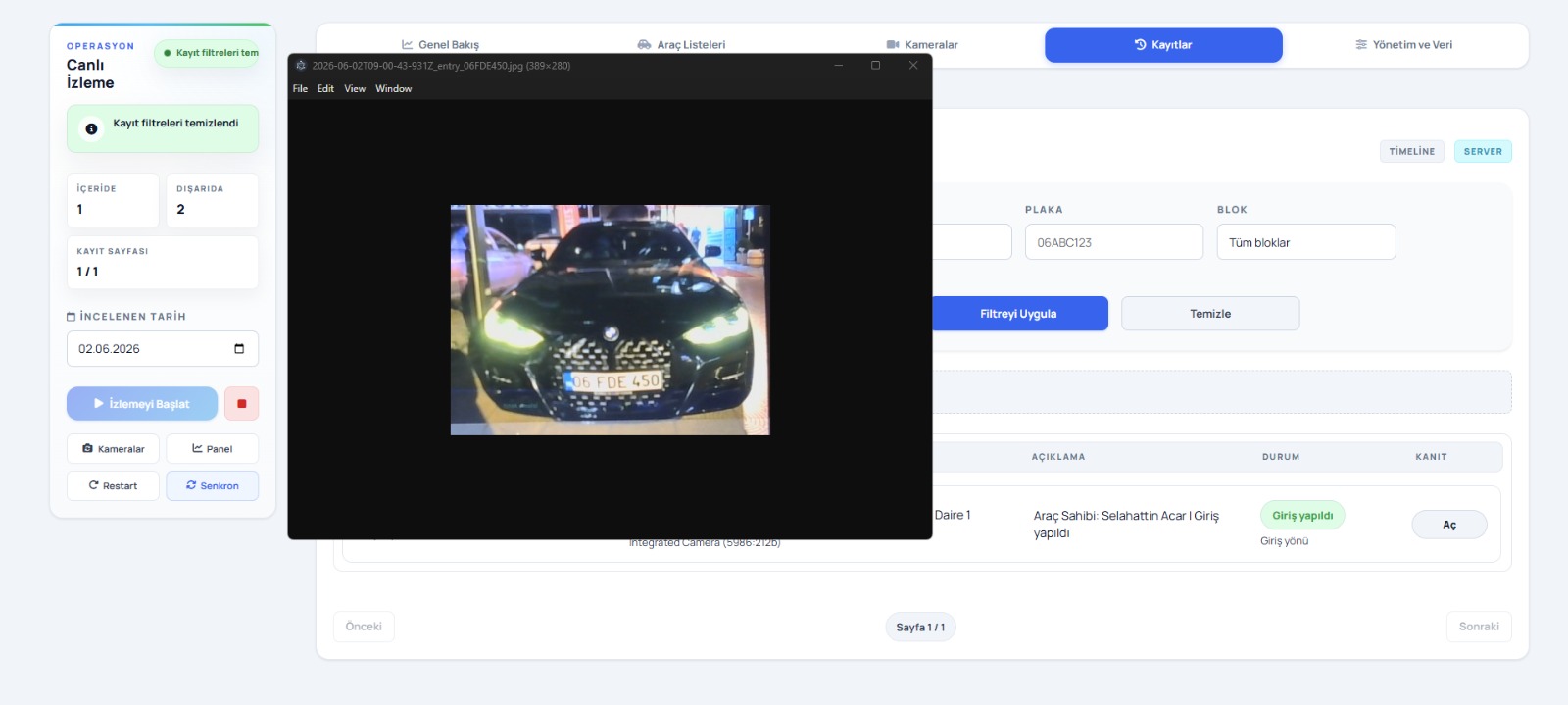Open the File menu in image viewer
1568x705 pixels.
click(x=300, y=89)
